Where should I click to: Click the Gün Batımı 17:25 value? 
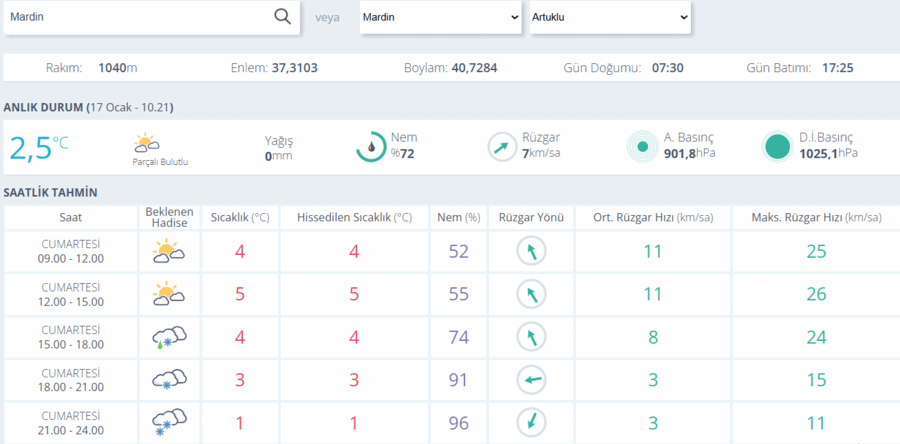click(837, 68)
